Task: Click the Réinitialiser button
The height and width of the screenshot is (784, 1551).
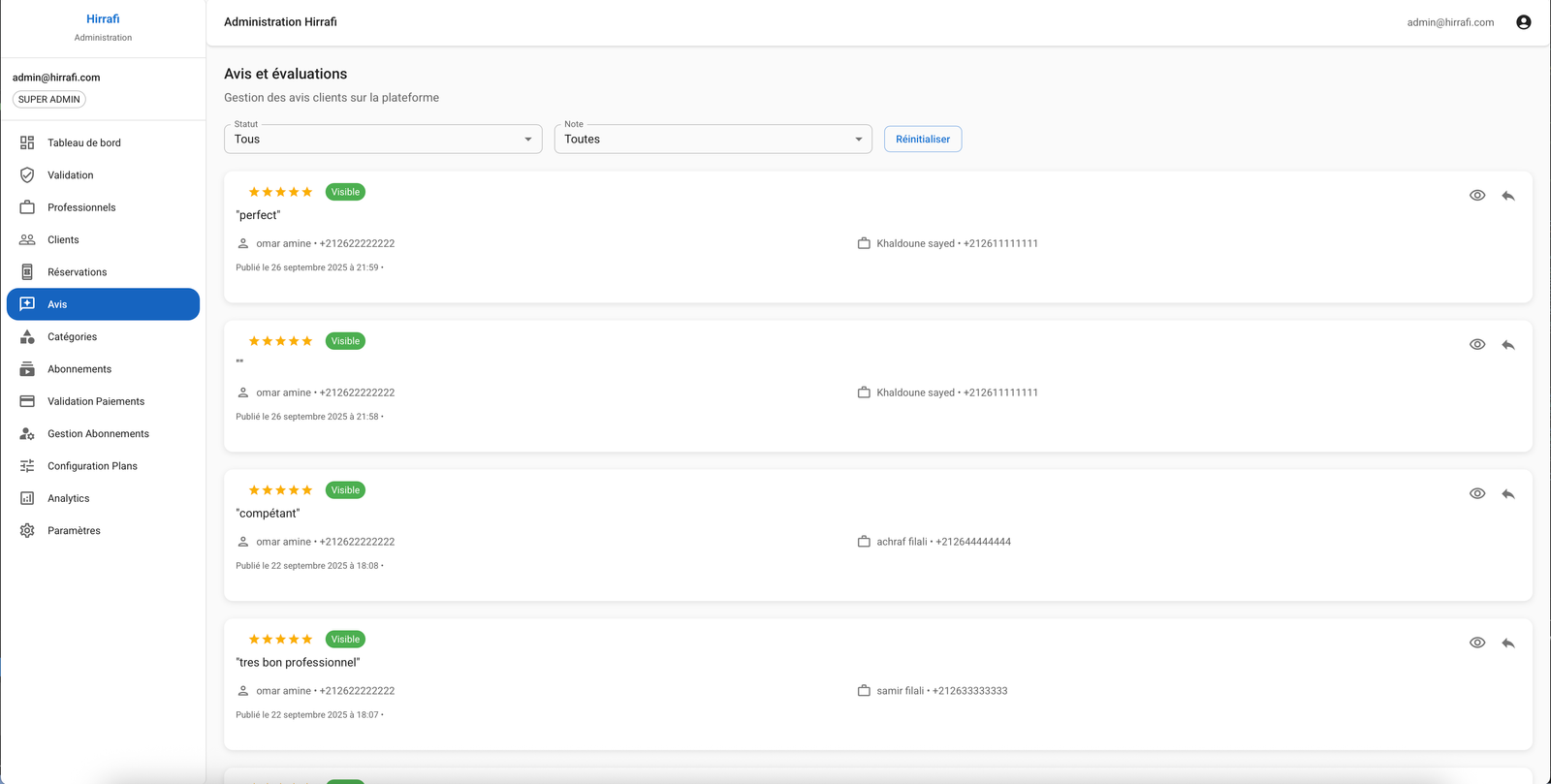Action: pos(922,140)
